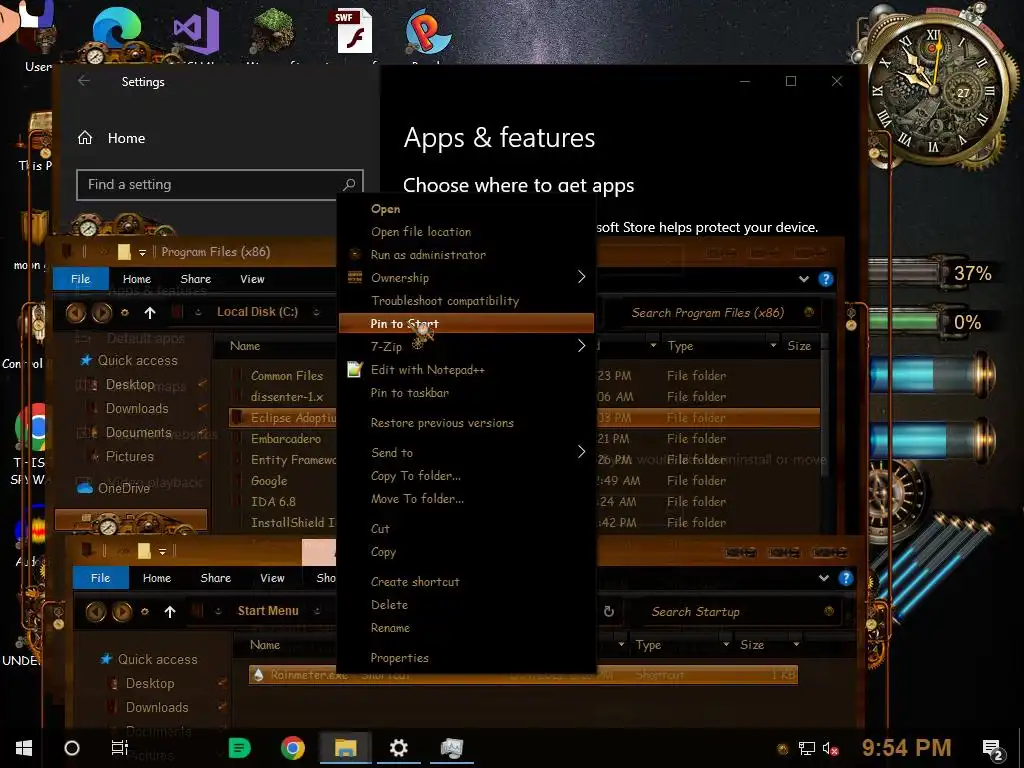Open Task View on taskbar

pyautogui.click(x=120, y=748)
